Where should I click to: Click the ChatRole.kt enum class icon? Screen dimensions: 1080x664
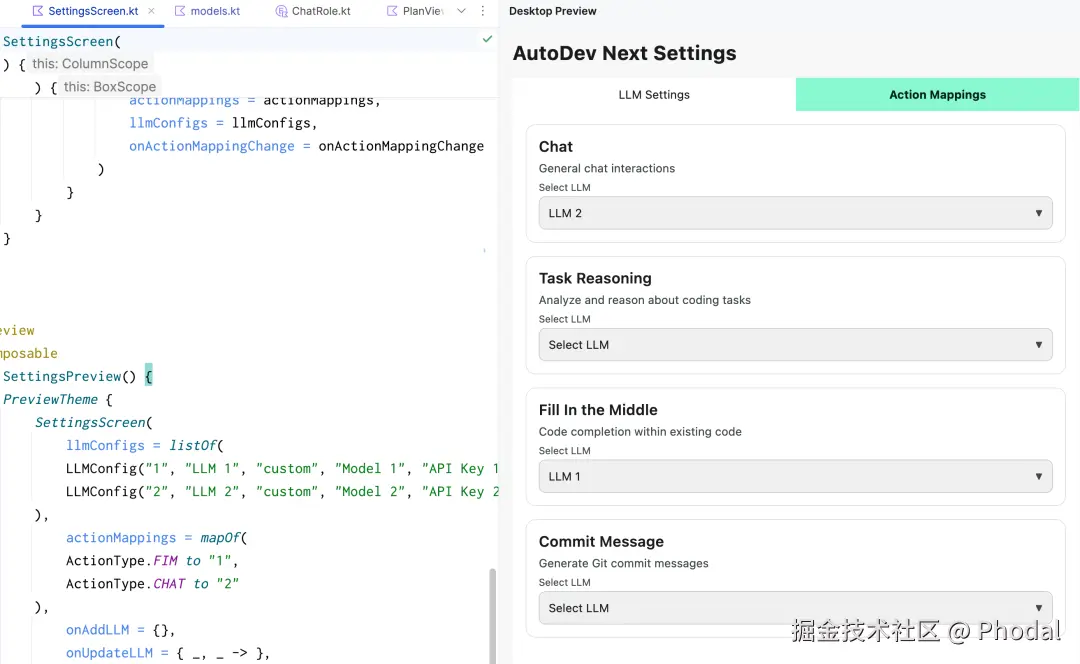click(x=281, y=11)
